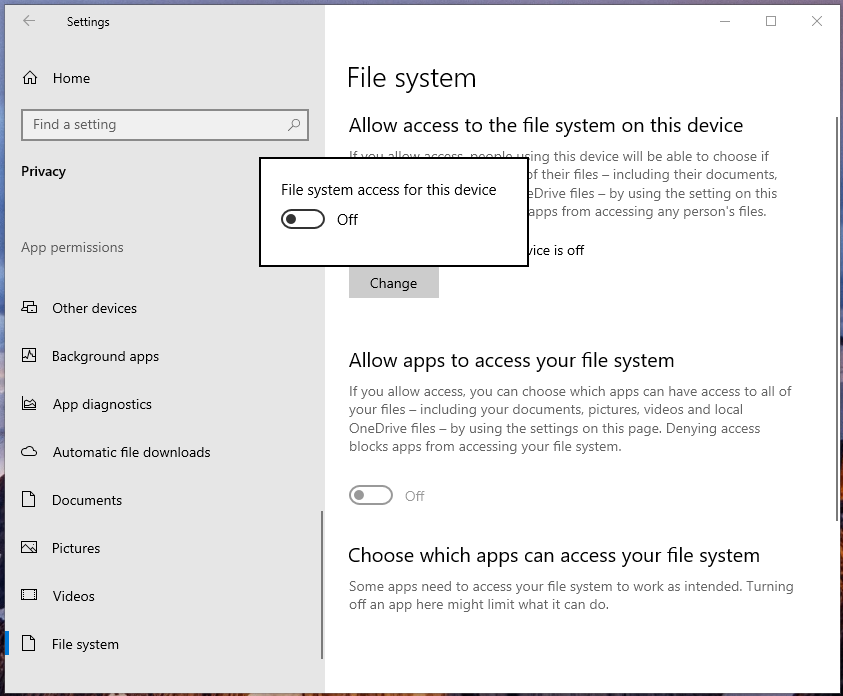The width and height of the screenshot is (843, 696).
Task: Minimize the Settings window
Action: pos(723,20)
